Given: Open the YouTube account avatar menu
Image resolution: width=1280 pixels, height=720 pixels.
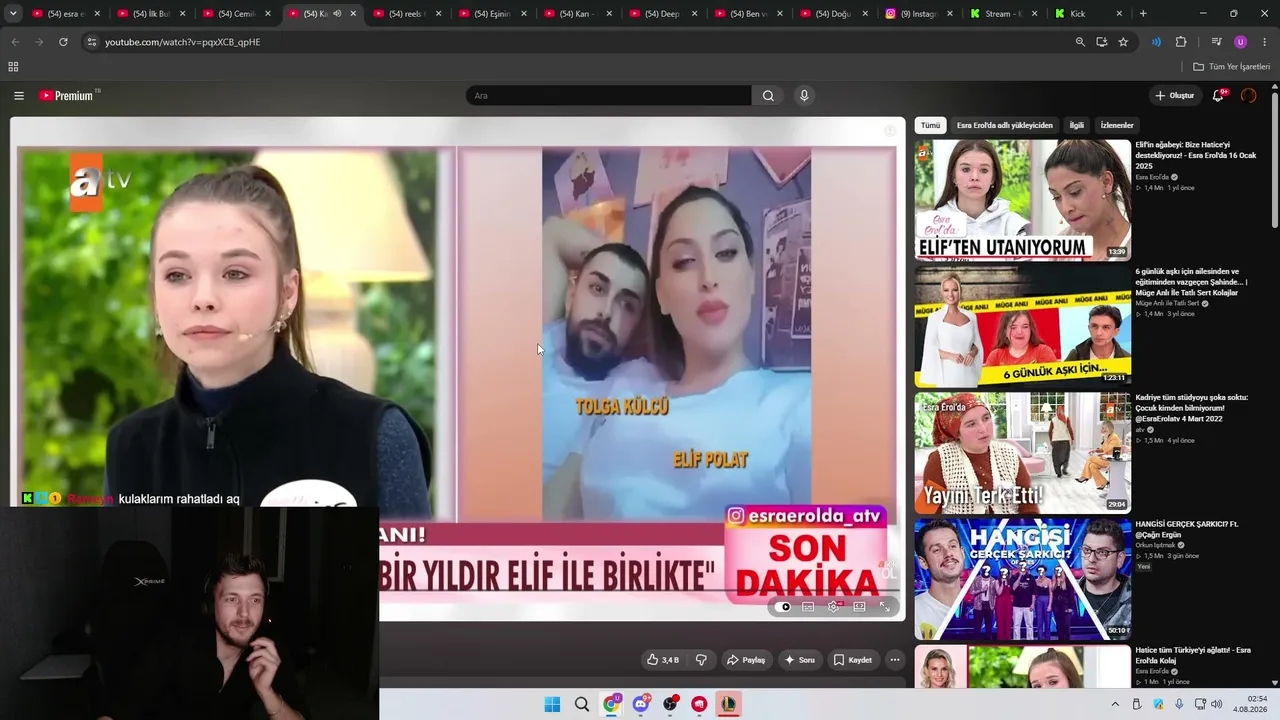Looking at the screenshot, I should point(1248,96).
